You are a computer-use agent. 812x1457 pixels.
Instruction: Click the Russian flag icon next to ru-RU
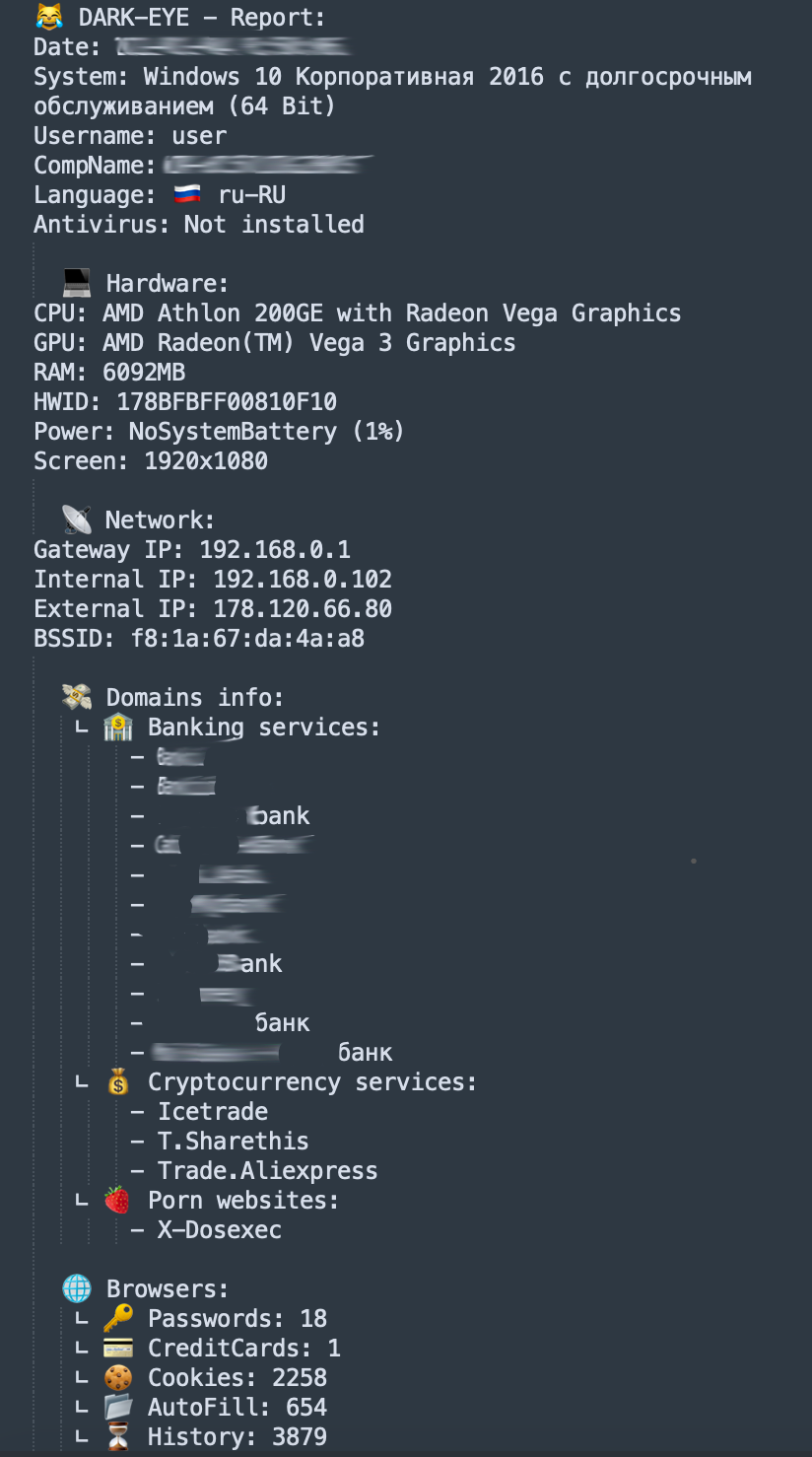[187, 194]
